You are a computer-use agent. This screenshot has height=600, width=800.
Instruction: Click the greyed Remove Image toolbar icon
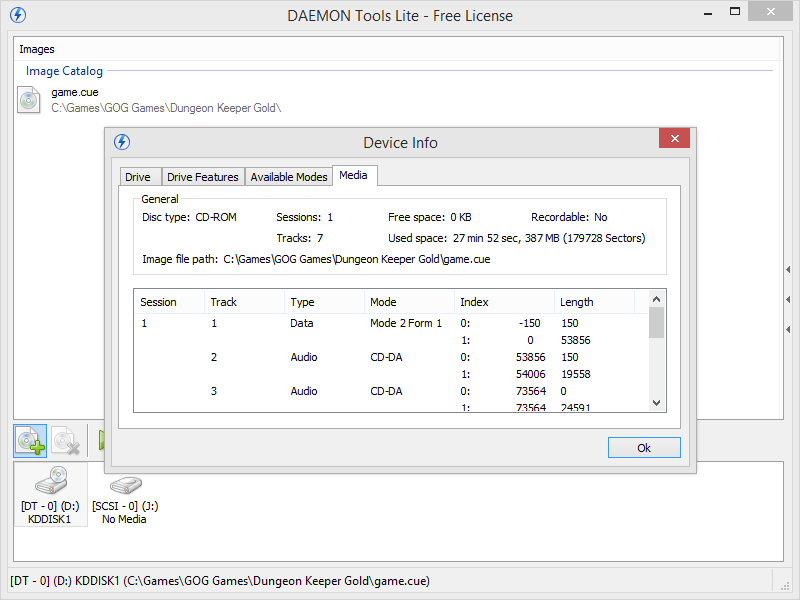click(66, 441)
